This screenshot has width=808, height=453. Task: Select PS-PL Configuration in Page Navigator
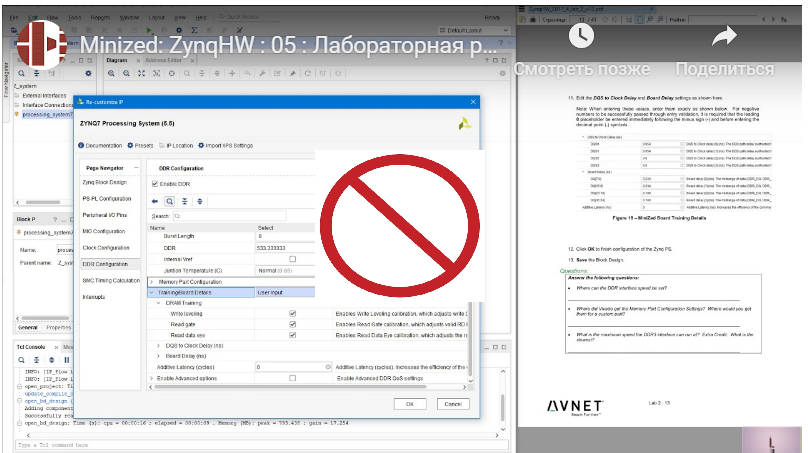tap(107, 198)
